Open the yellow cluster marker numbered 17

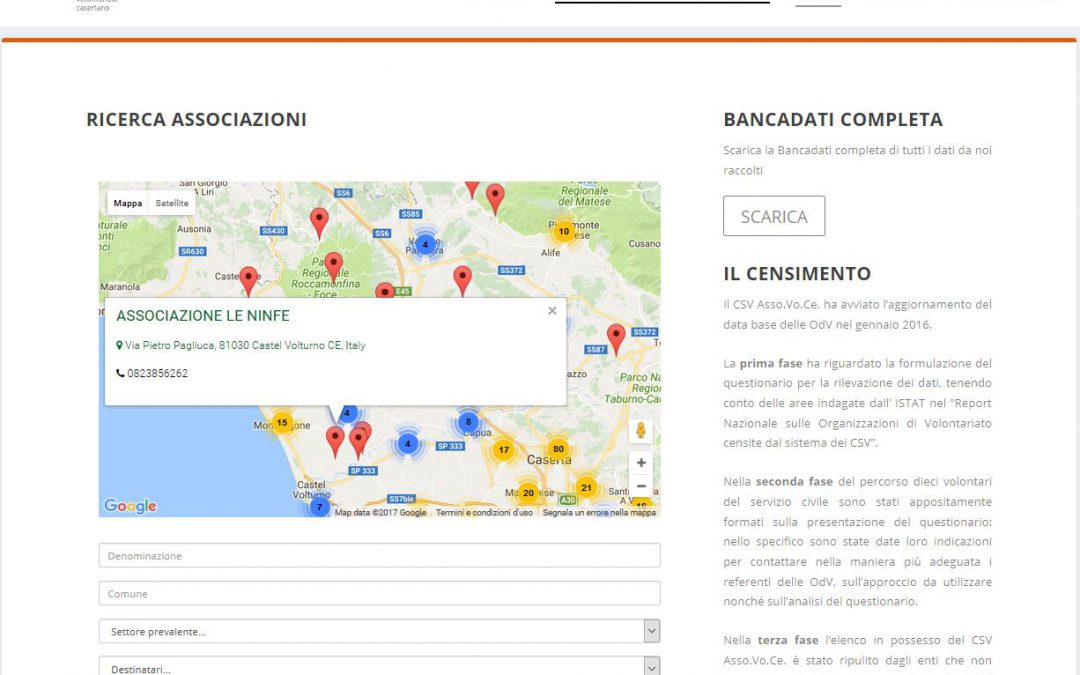click(503, 450)
